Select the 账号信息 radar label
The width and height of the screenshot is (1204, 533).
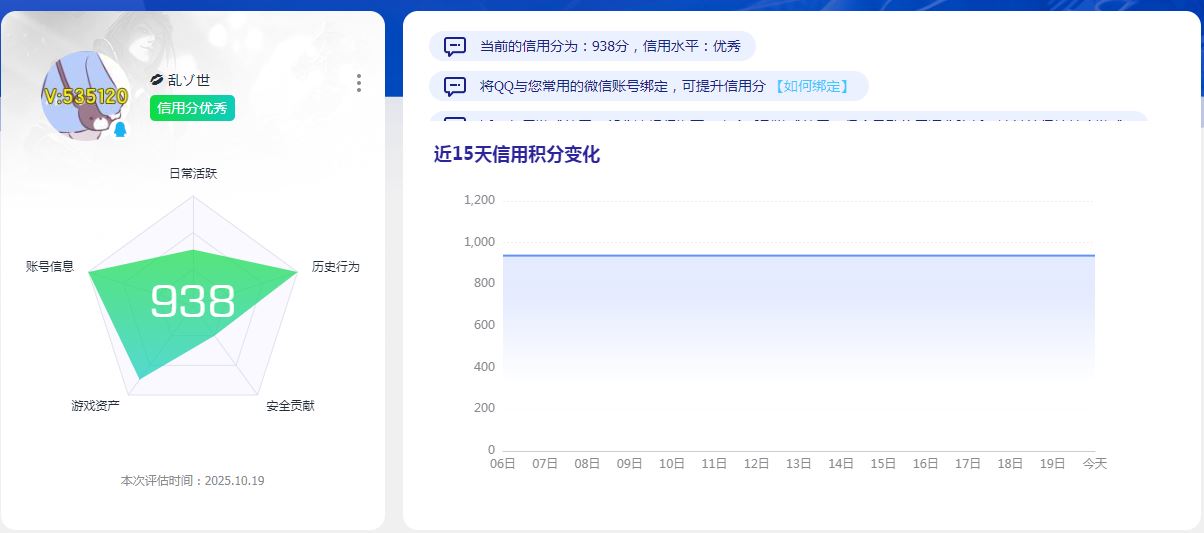[x=50, y=266]
